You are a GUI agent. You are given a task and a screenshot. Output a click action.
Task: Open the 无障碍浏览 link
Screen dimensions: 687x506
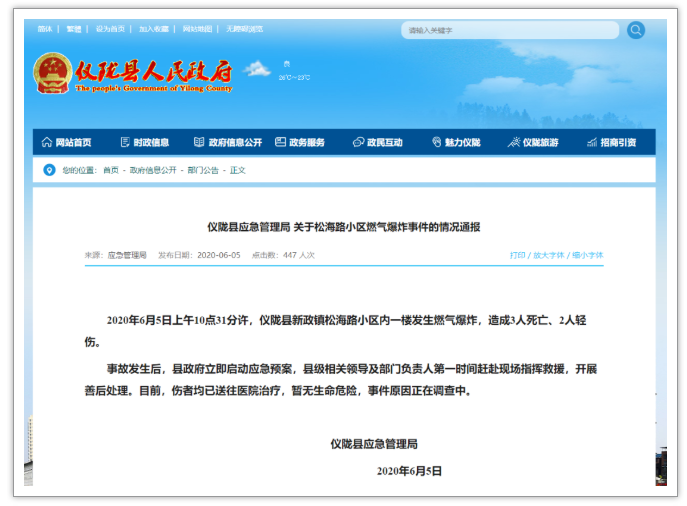244,29
